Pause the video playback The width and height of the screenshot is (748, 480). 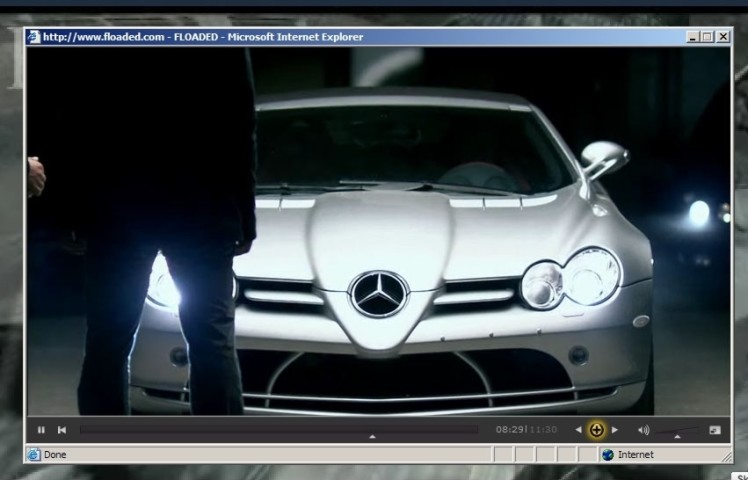coord(41,430)
